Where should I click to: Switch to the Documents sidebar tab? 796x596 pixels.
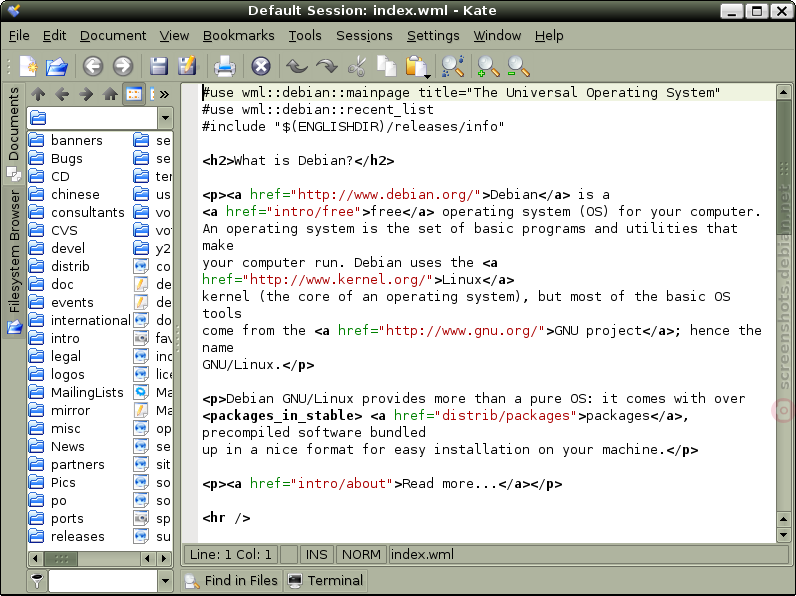click(x=14, y=134)
